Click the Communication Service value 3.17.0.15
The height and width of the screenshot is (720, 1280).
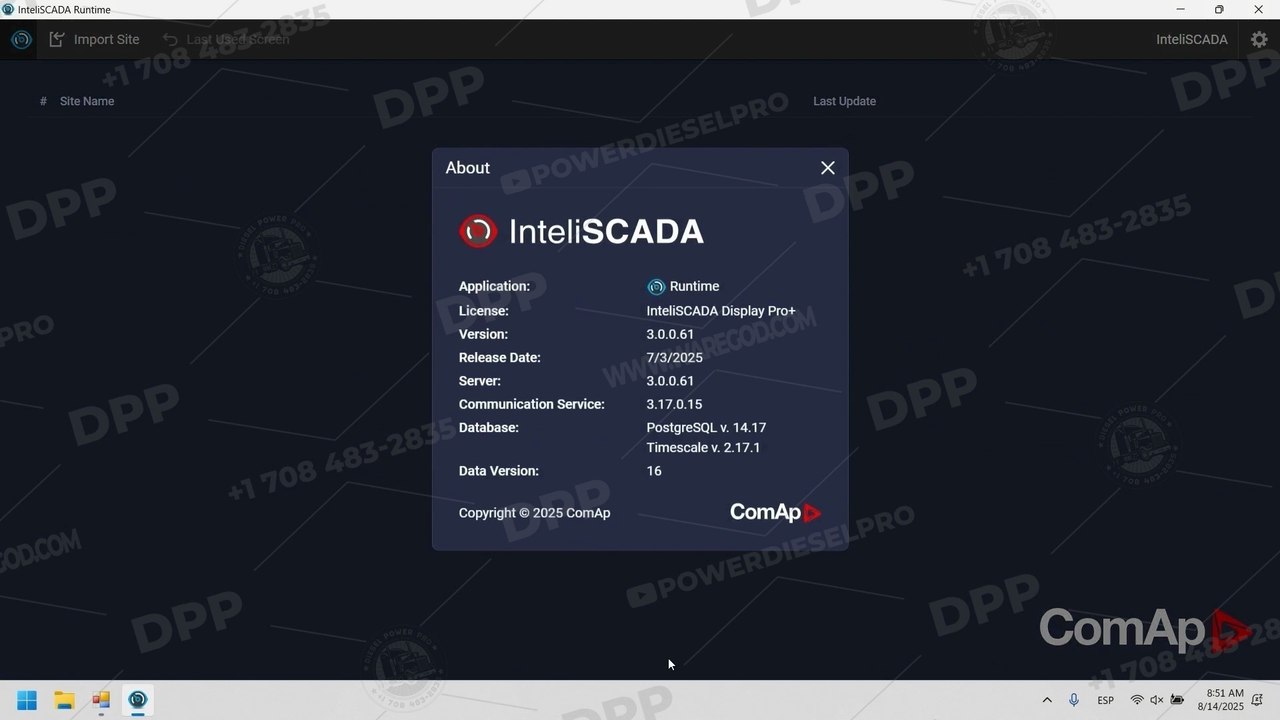674,404
